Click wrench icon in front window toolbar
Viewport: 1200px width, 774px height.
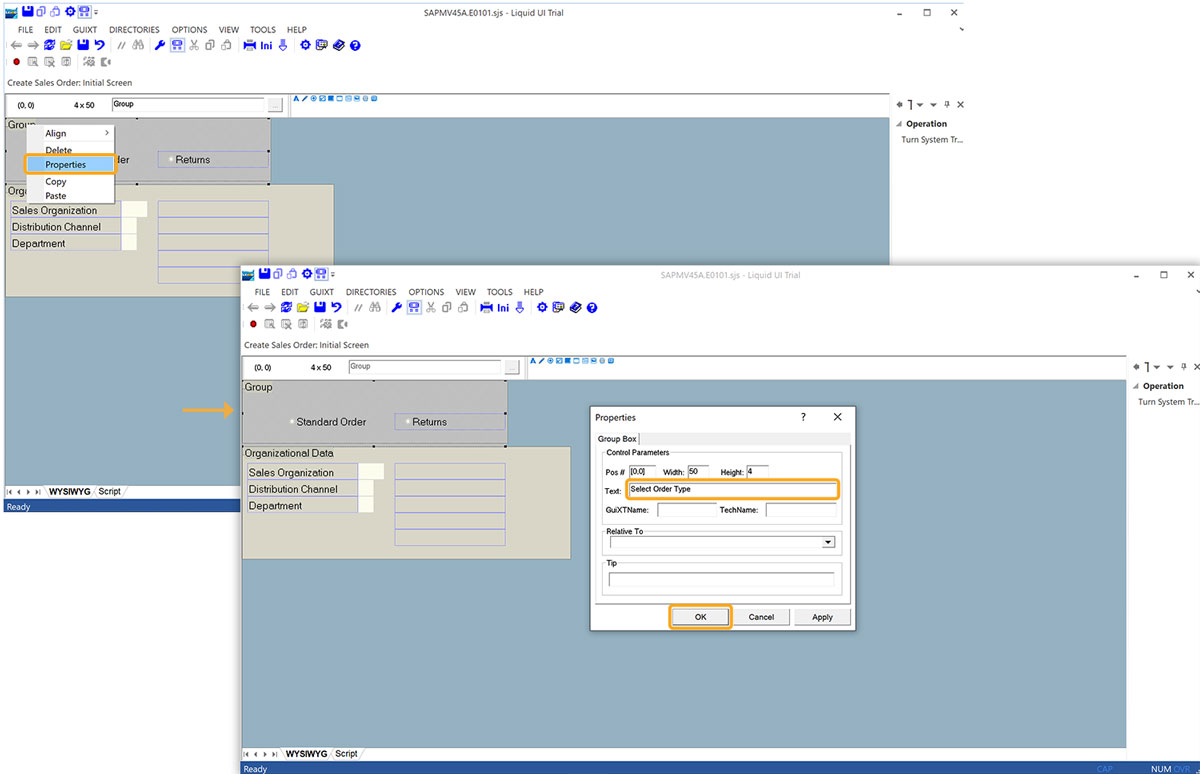pos(396,308)
